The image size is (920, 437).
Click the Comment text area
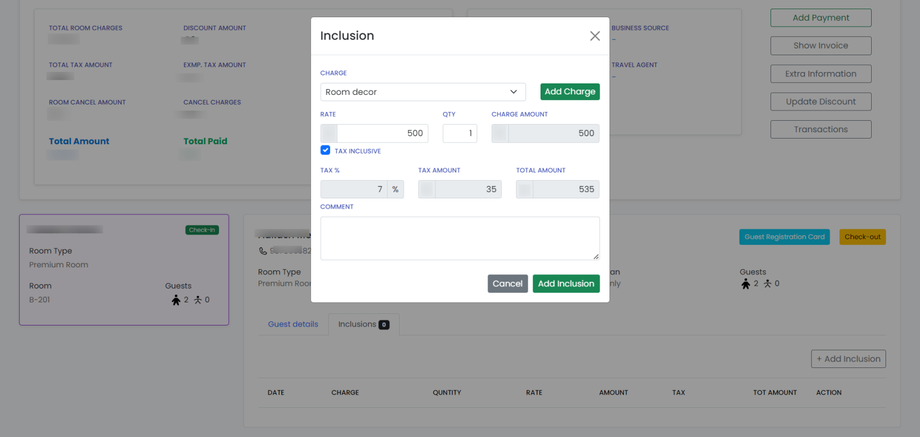(x=459, y=238)
